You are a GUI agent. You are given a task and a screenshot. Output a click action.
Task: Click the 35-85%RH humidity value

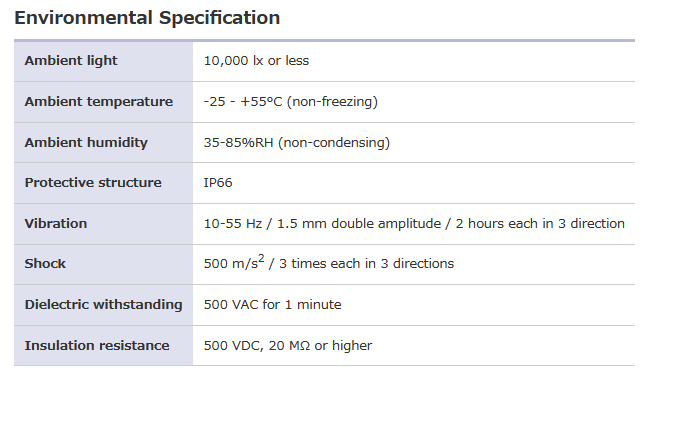coord(239,143)
